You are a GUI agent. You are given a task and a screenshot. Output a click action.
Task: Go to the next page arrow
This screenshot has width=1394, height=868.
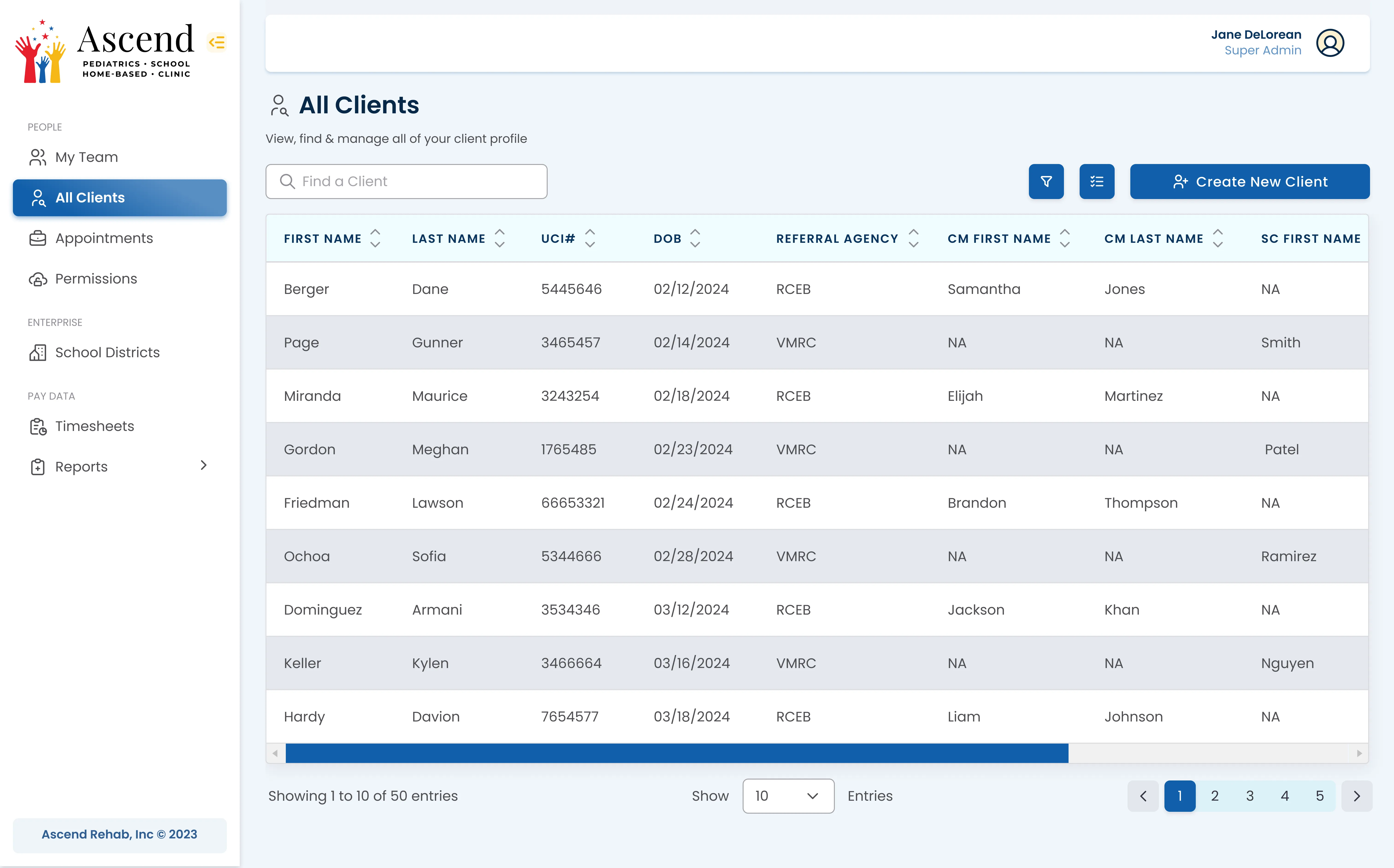pyautogui.click(x=1357, y=796)
